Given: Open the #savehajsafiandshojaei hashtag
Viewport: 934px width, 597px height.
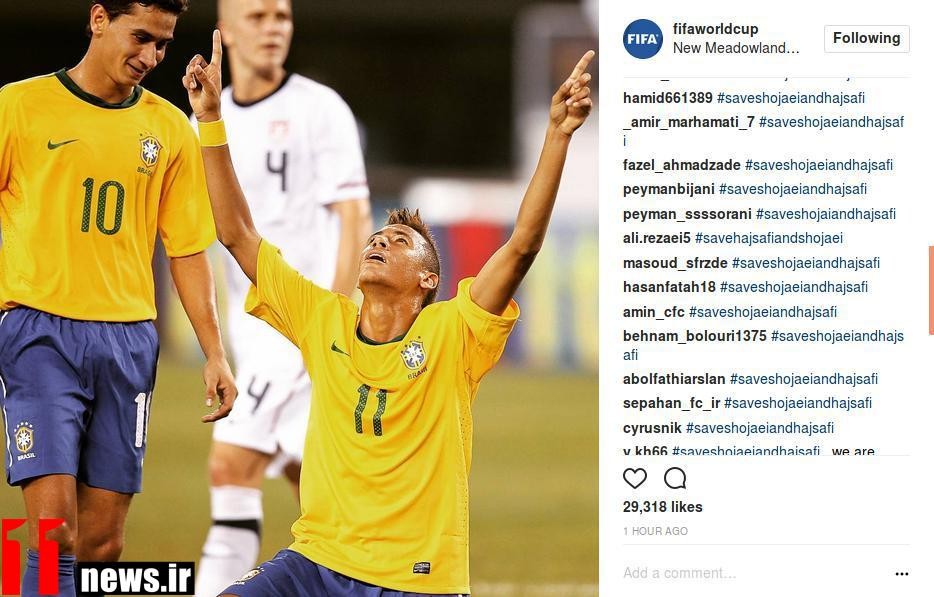Looking at the screenshot, I should [769, 238].
